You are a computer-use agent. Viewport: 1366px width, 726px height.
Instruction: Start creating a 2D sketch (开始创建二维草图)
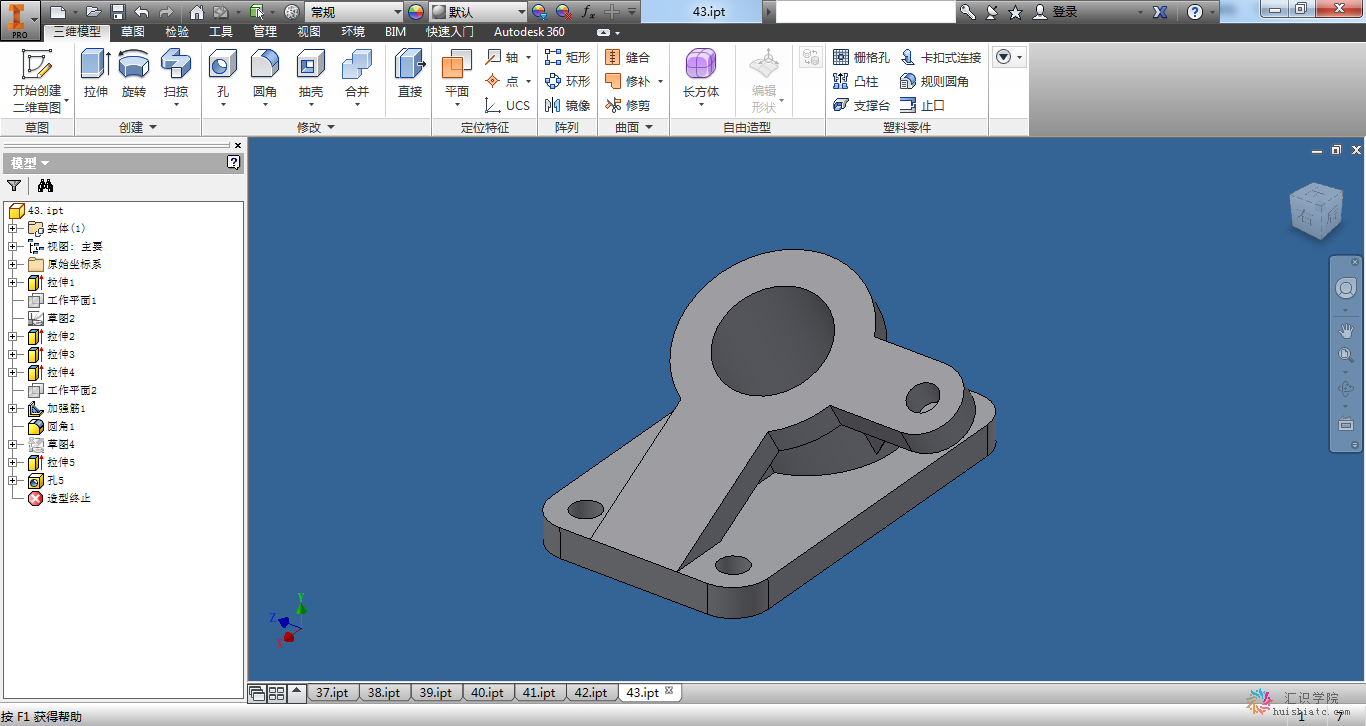click(x=37, y=80)
